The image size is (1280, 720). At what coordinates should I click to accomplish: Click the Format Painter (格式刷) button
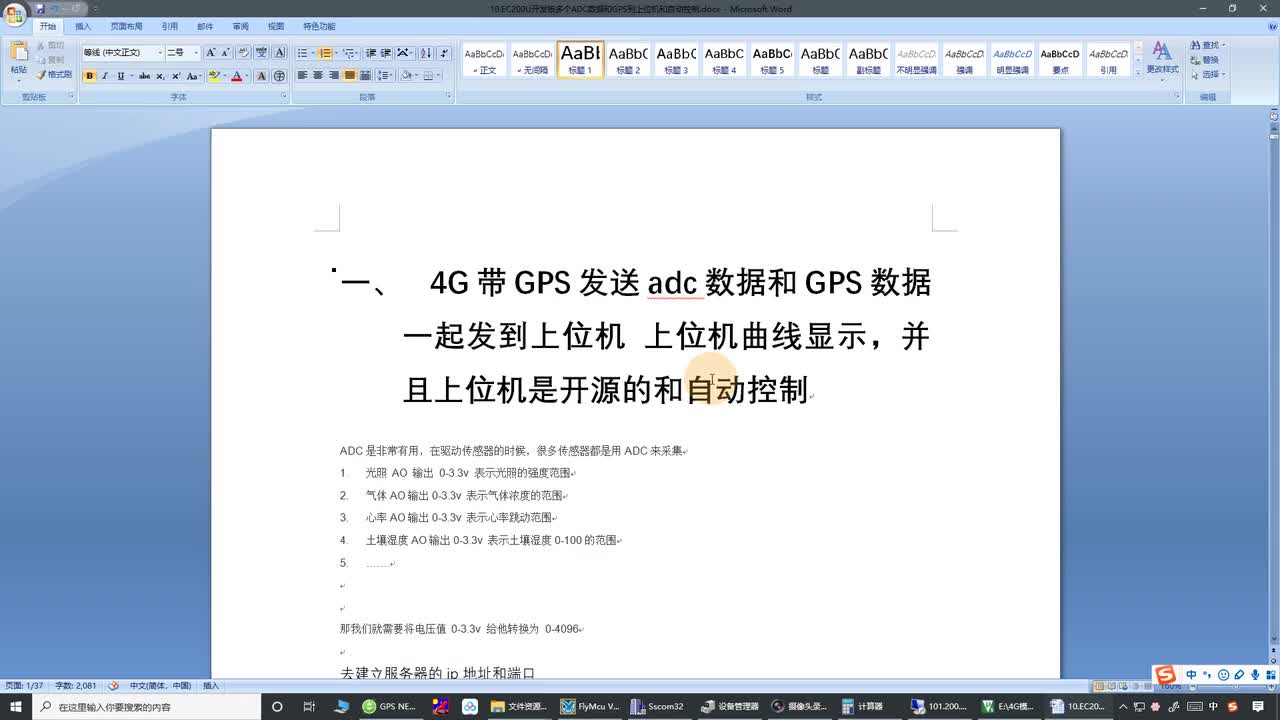54,75
